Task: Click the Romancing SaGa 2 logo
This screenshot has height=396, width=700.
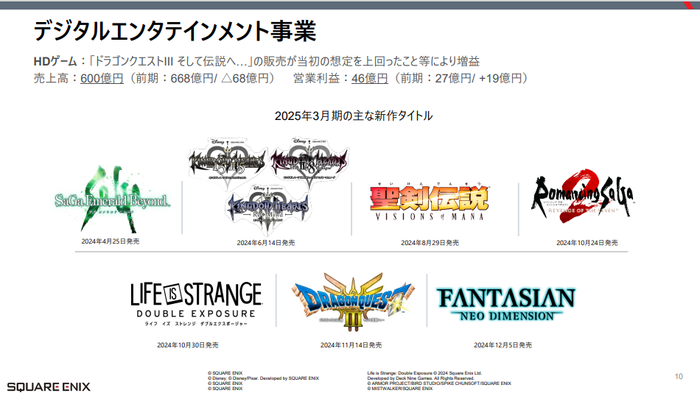Action: 582,197
